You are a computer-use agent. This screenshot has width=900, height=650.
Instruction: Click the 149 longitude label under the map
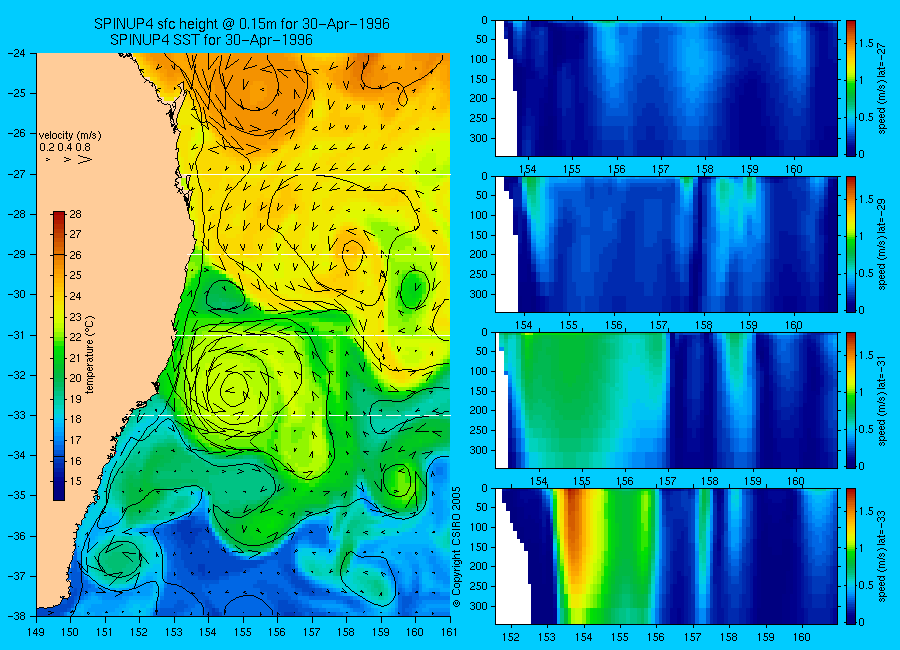[36, 632]
